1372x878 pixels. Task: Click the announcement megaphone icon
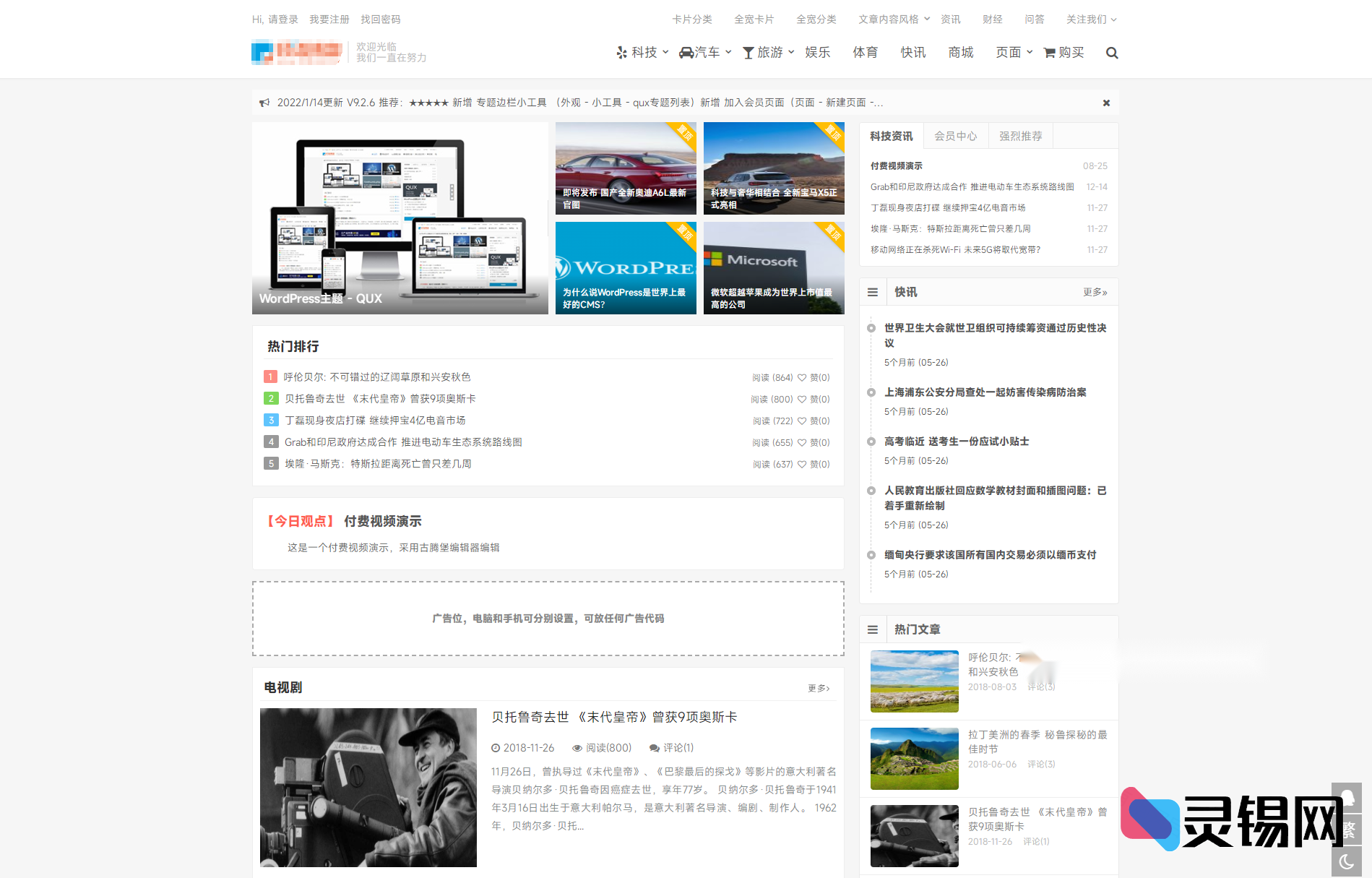click(x=264, y=102)
